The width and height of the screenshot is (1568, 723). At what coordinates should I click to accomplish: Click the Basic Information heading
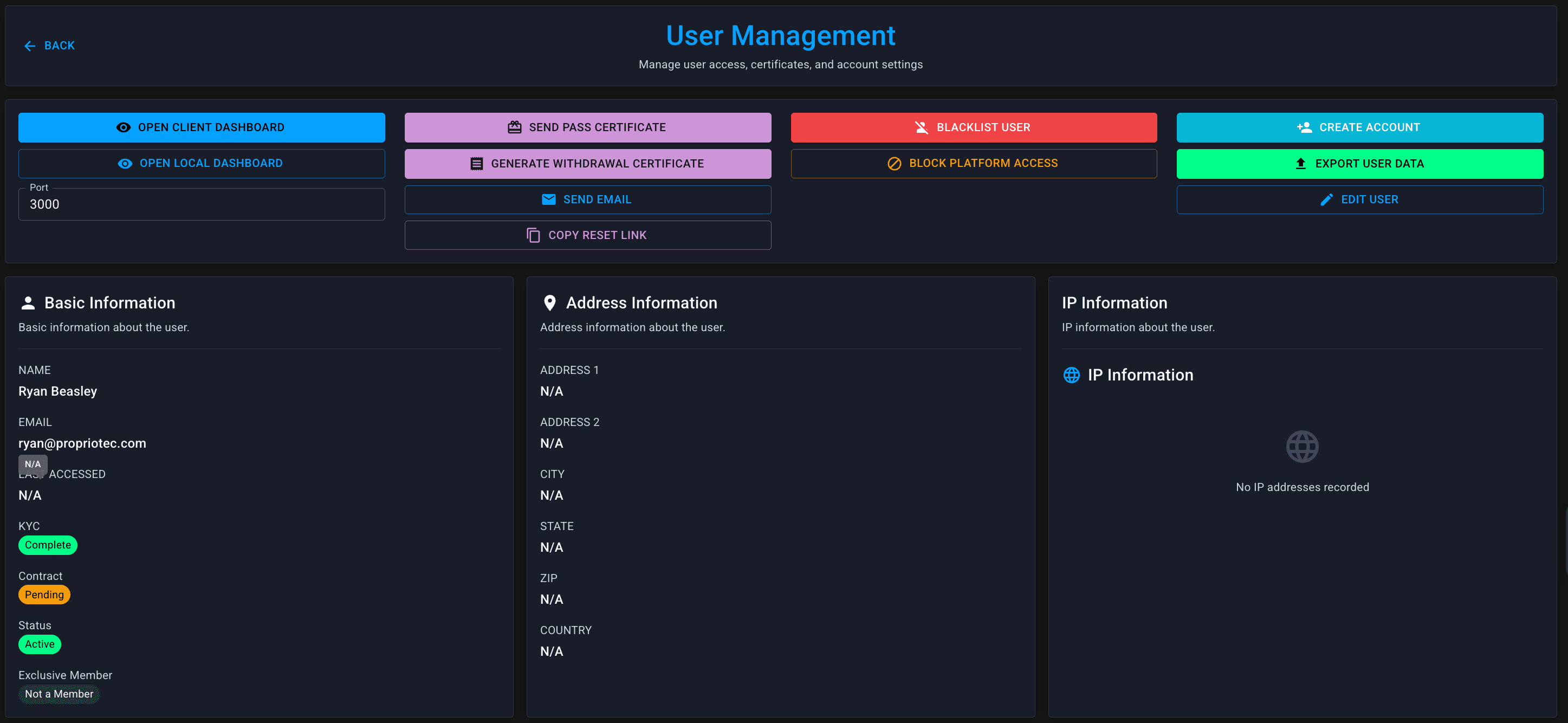point(109,303)
